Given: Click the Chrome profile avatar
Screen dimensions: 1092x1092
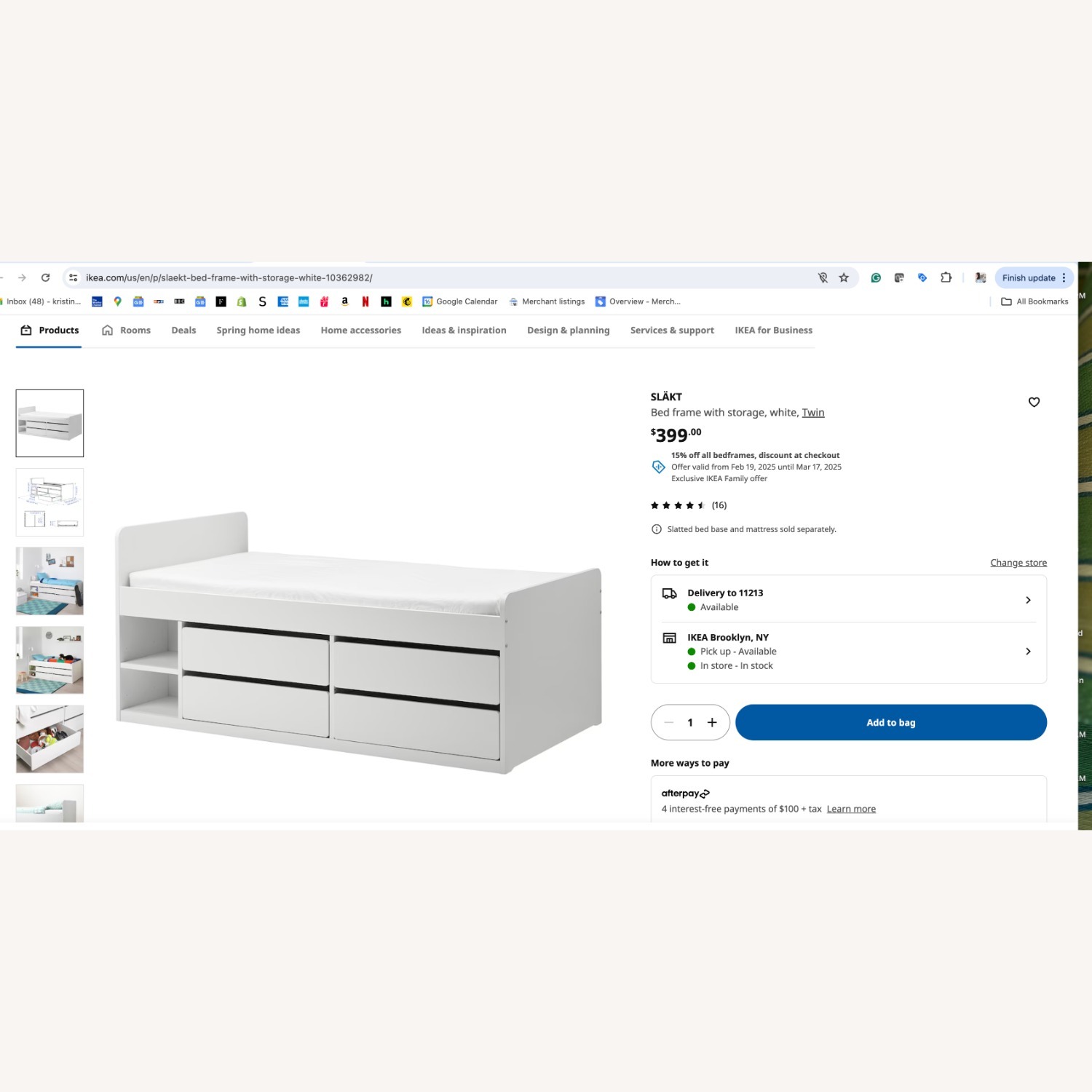Looking at the screenshot, I should tap(981, 277).
